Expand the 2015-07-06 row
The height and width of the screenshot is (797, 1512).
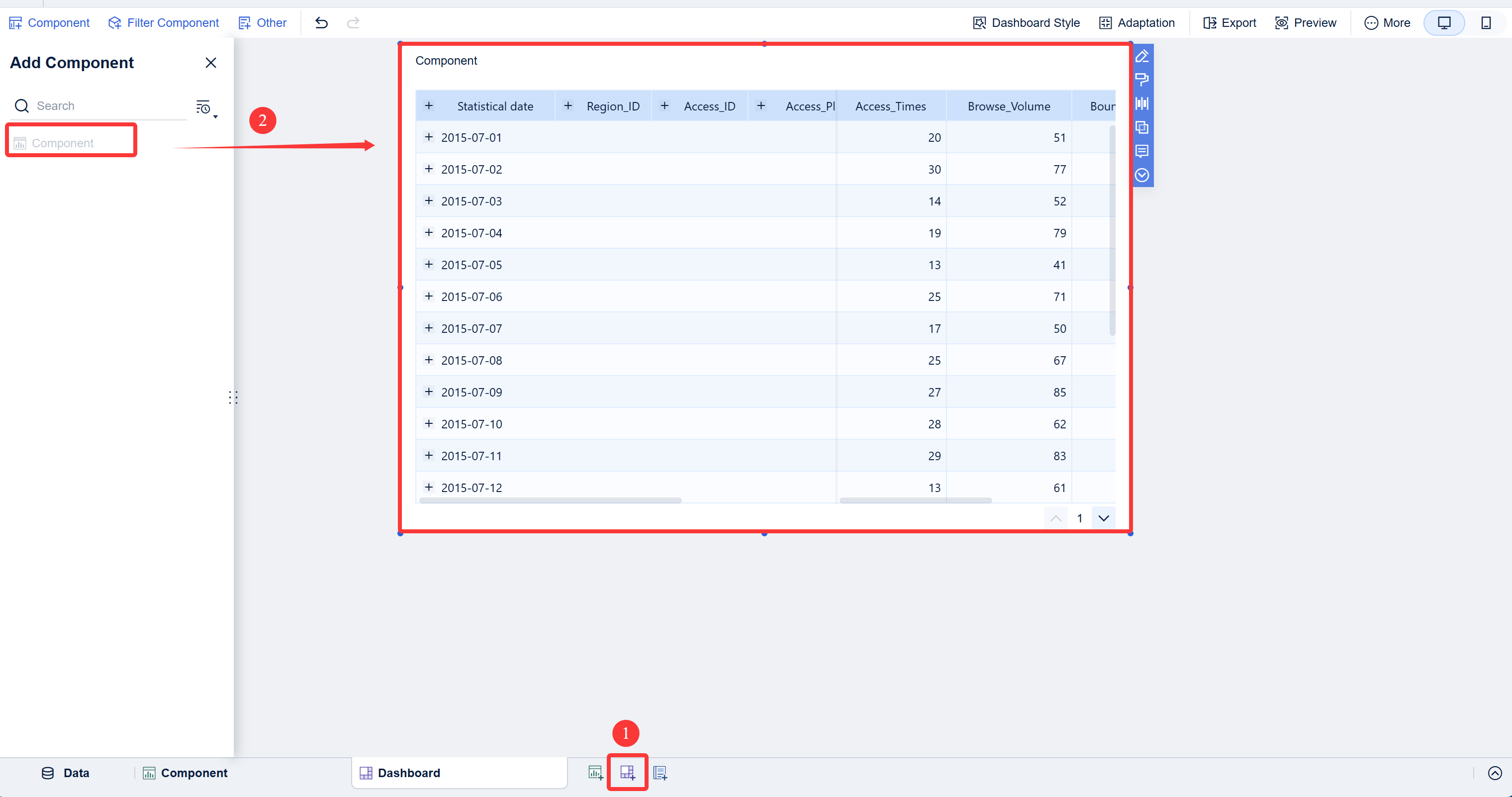tap(429, 296)
